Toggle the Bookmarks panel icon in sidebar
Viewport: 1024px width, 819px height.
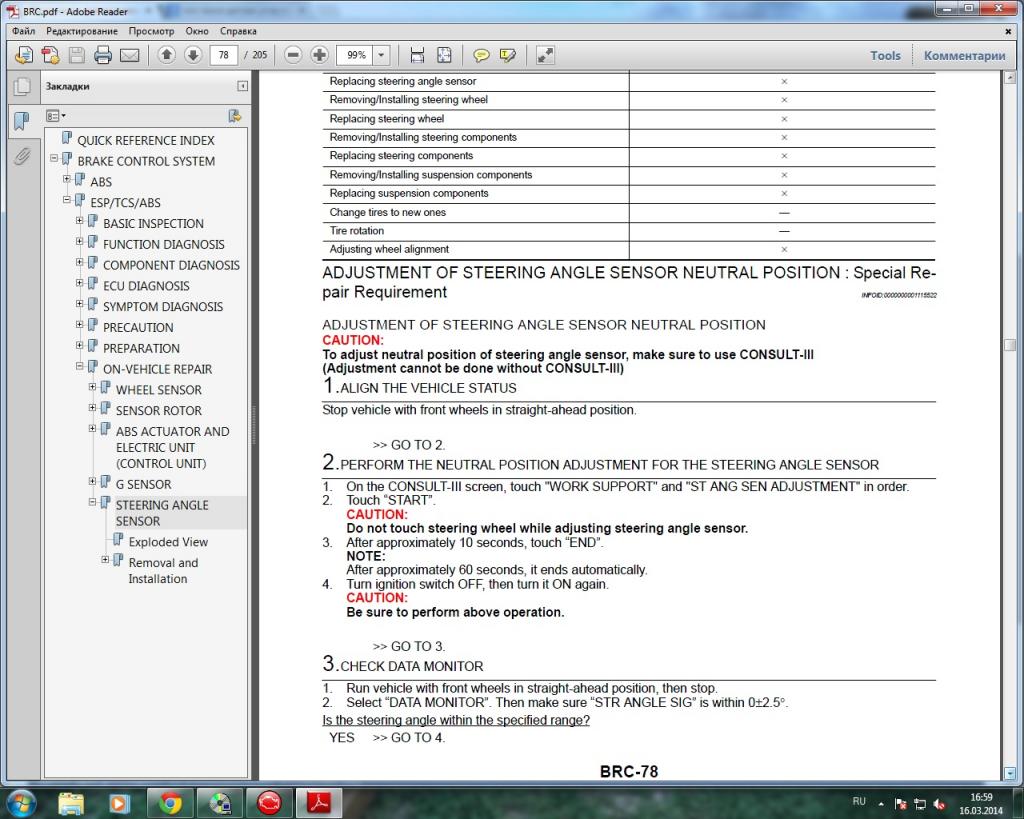click(21, 122)
